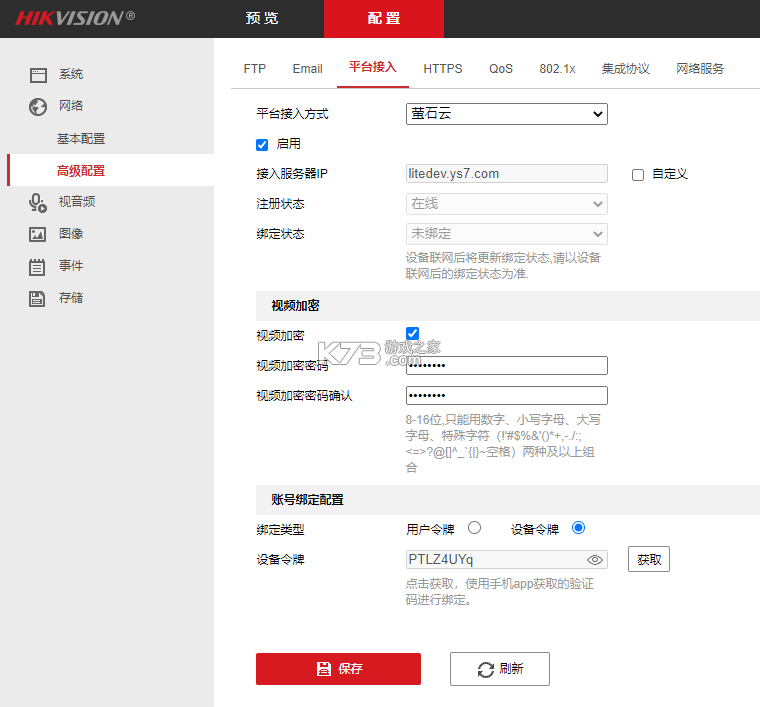Click the storage floppy-disk icon in the sidebar
Image resolution: width=760 pixels, height=707 pixels.
[37, 299]
